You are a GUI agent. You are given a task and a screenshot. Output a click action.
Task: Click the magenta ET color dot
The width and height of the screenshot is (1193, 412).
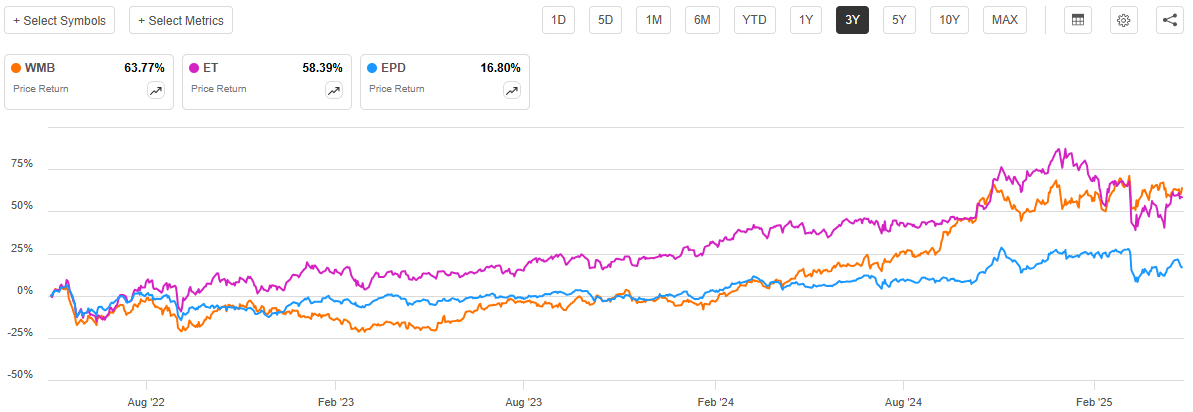(x=194, y=69)
